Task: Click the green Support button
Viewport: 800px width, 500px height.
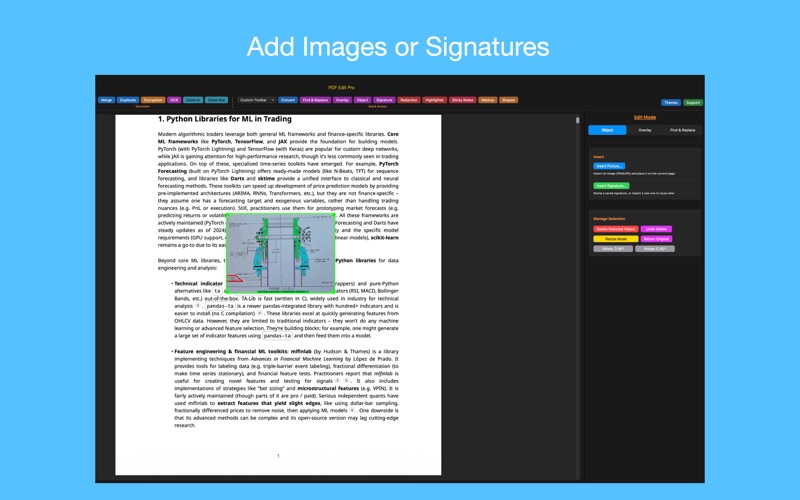Action: point(693,103)
